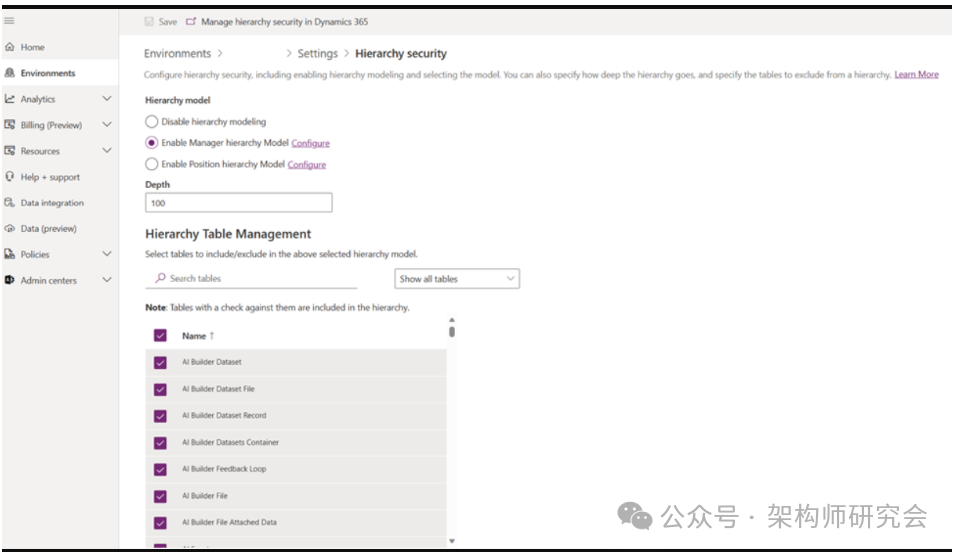Expand the Admin centers chevron

(x=107, y=280)
